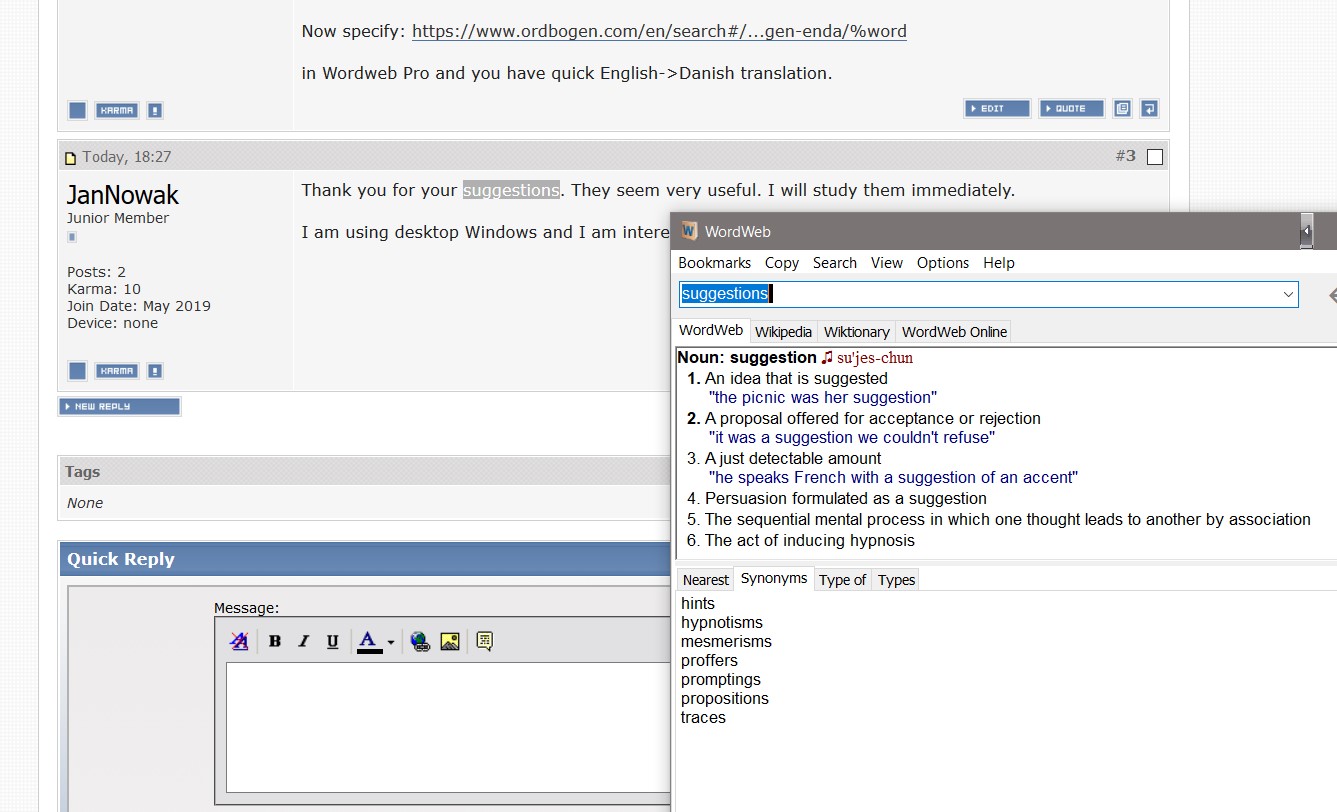Click definition 'The act of inducing hypnosis'
Image resolution: width=1337 pixels, height=812 pixels.
pyautogui.click(x=810, y=541)
